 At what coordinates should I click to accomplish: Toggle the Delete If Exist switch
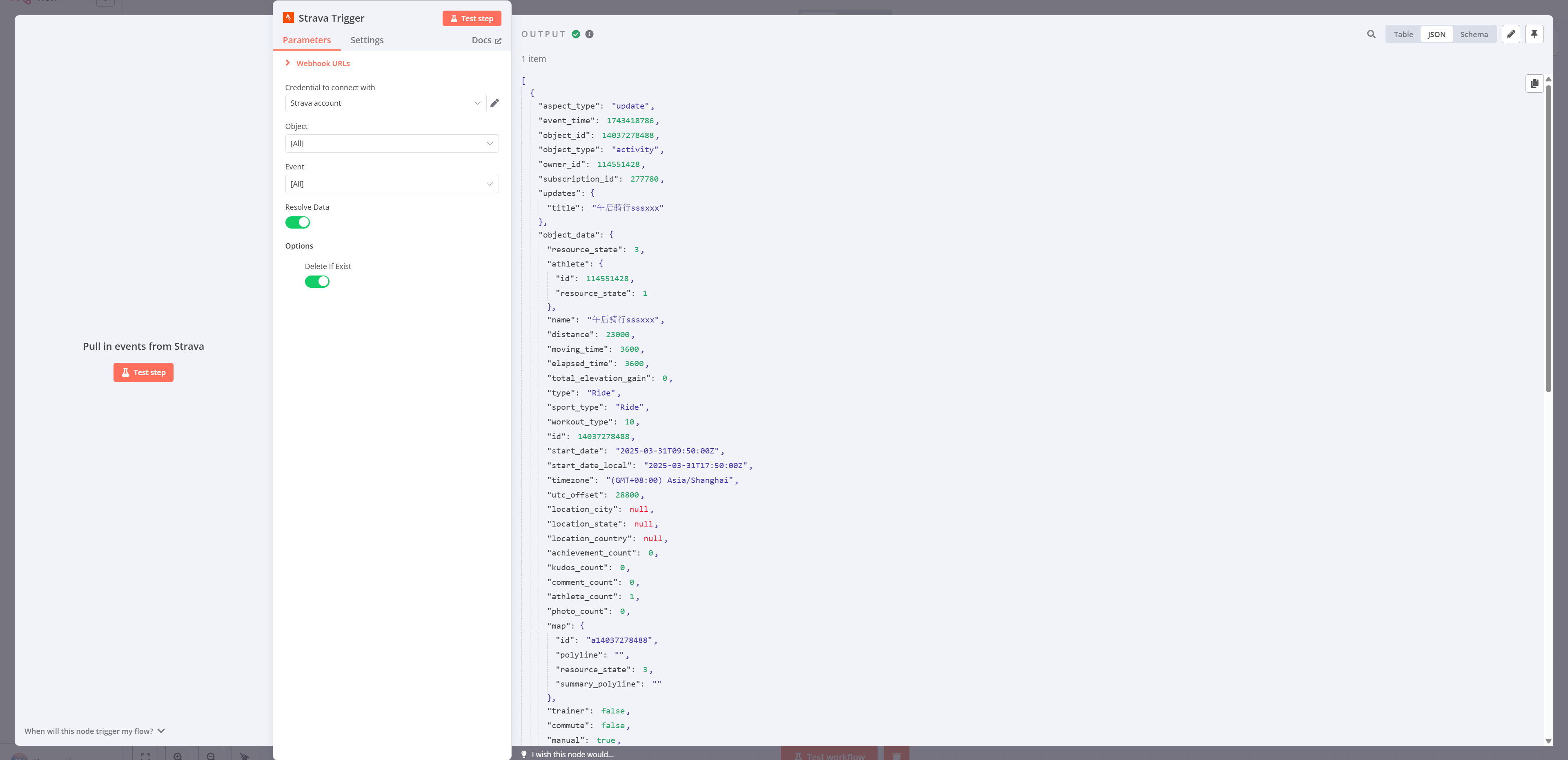point(317,281)
